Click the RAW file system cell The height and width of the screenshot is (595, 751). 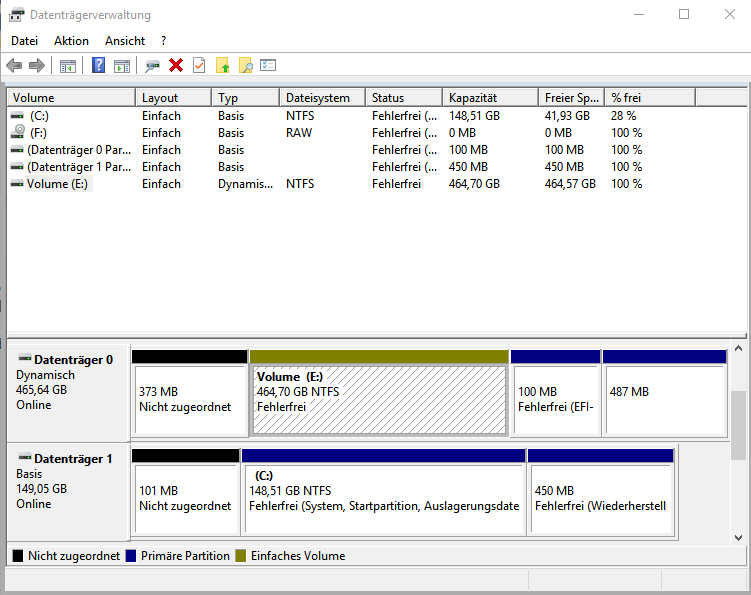point(299,133)
